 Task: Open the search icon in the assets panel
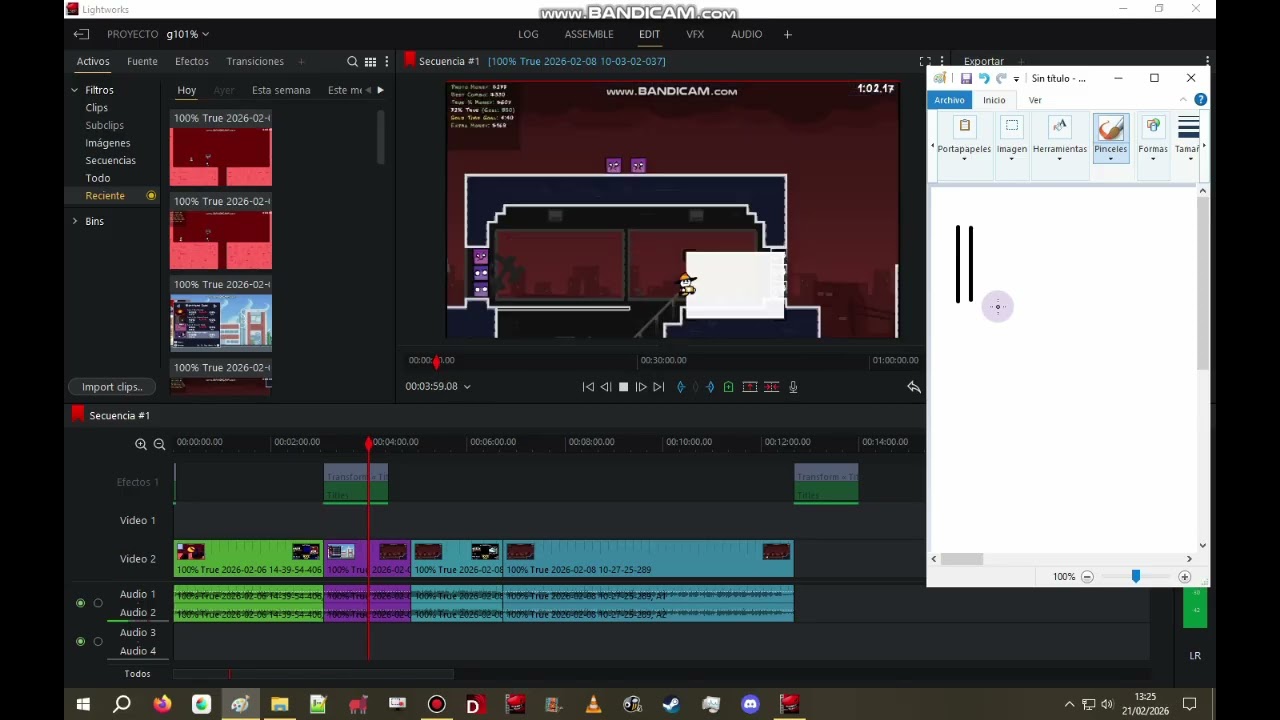point(352,62)
